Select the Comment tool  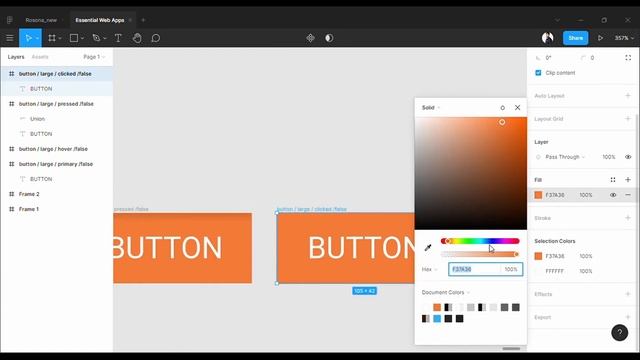tap(156, 38)
